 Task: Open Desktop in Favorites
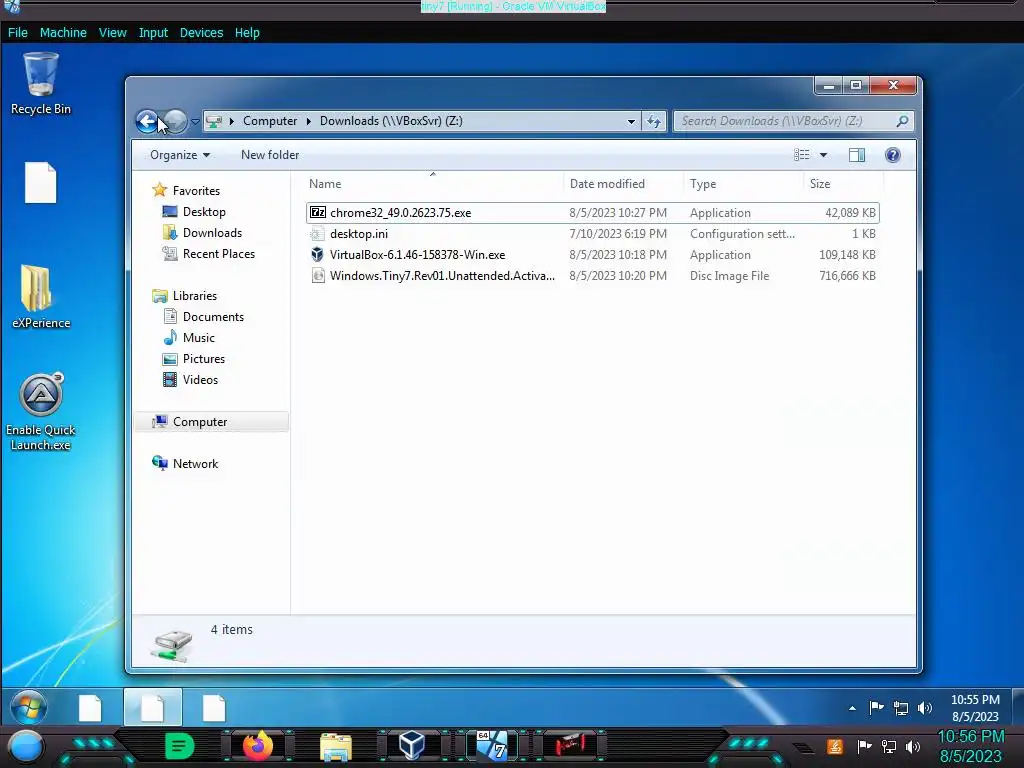pos(204,212)
